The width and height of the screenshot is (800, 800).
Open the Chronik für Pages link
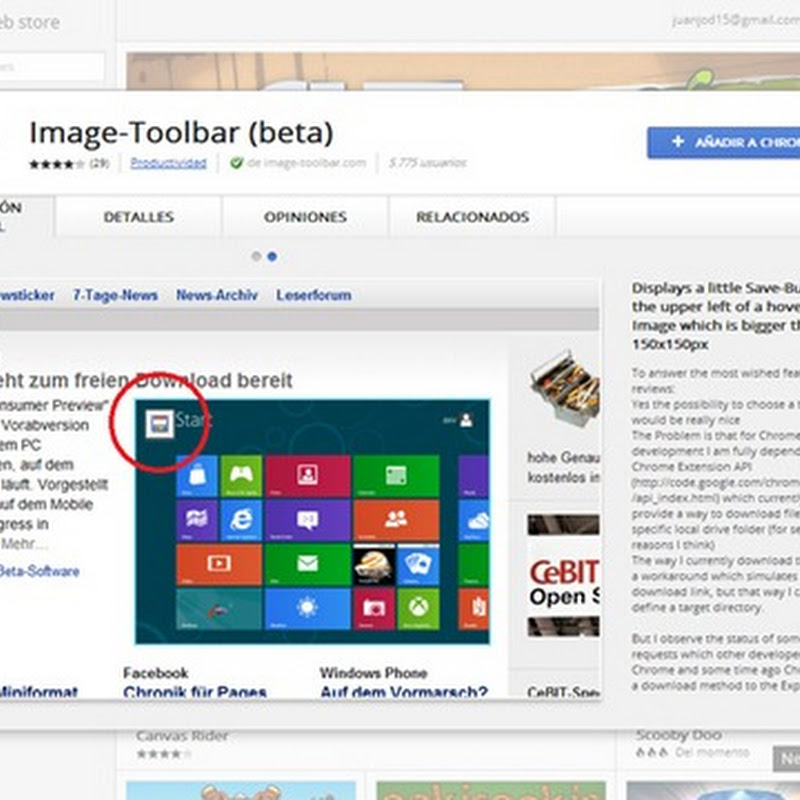(195, 691)
